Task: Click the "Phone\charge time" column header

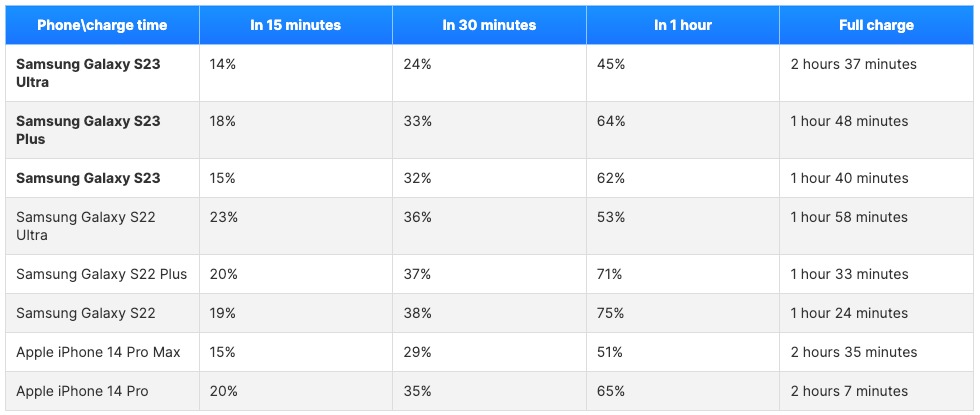Action: point(102,25)
